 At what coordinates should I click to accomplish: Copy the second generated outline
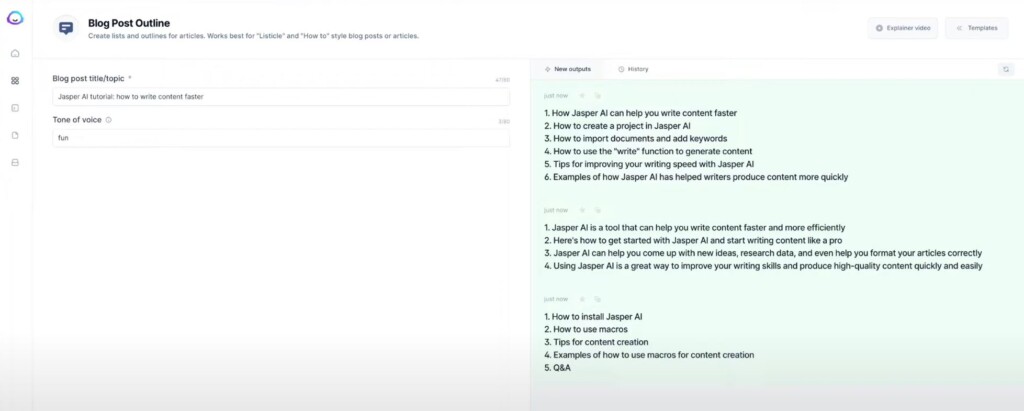pyautogui.click(x=597, y=210)
